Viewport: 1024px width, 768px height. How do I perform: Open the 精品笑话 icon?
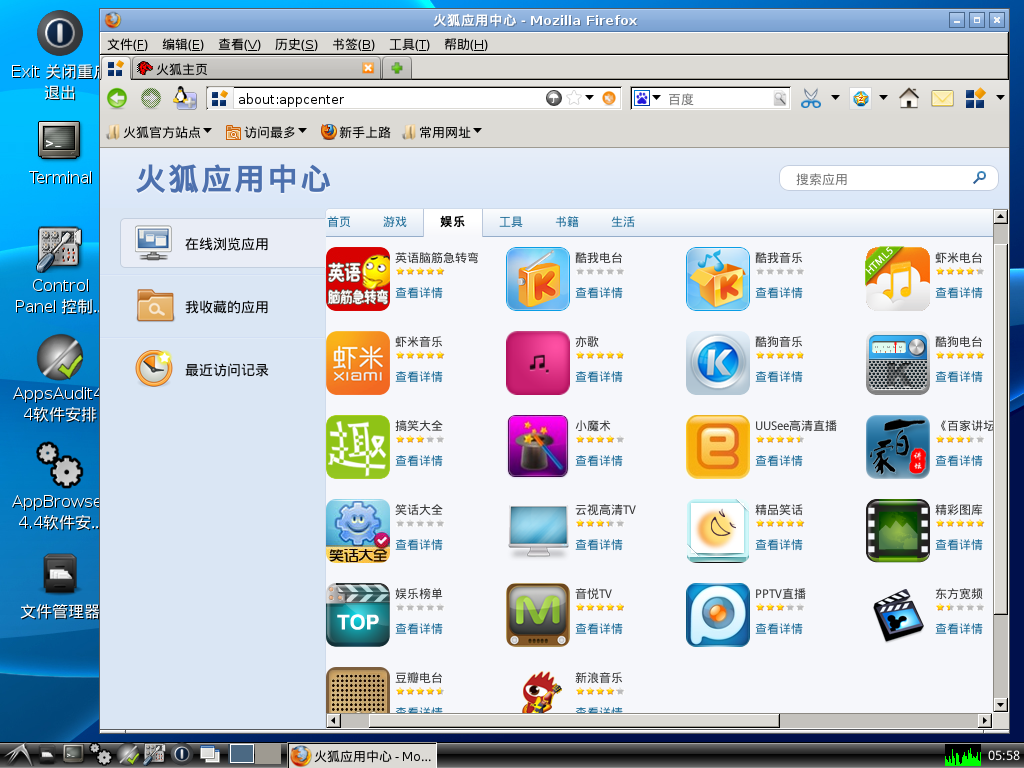[718, 531]
